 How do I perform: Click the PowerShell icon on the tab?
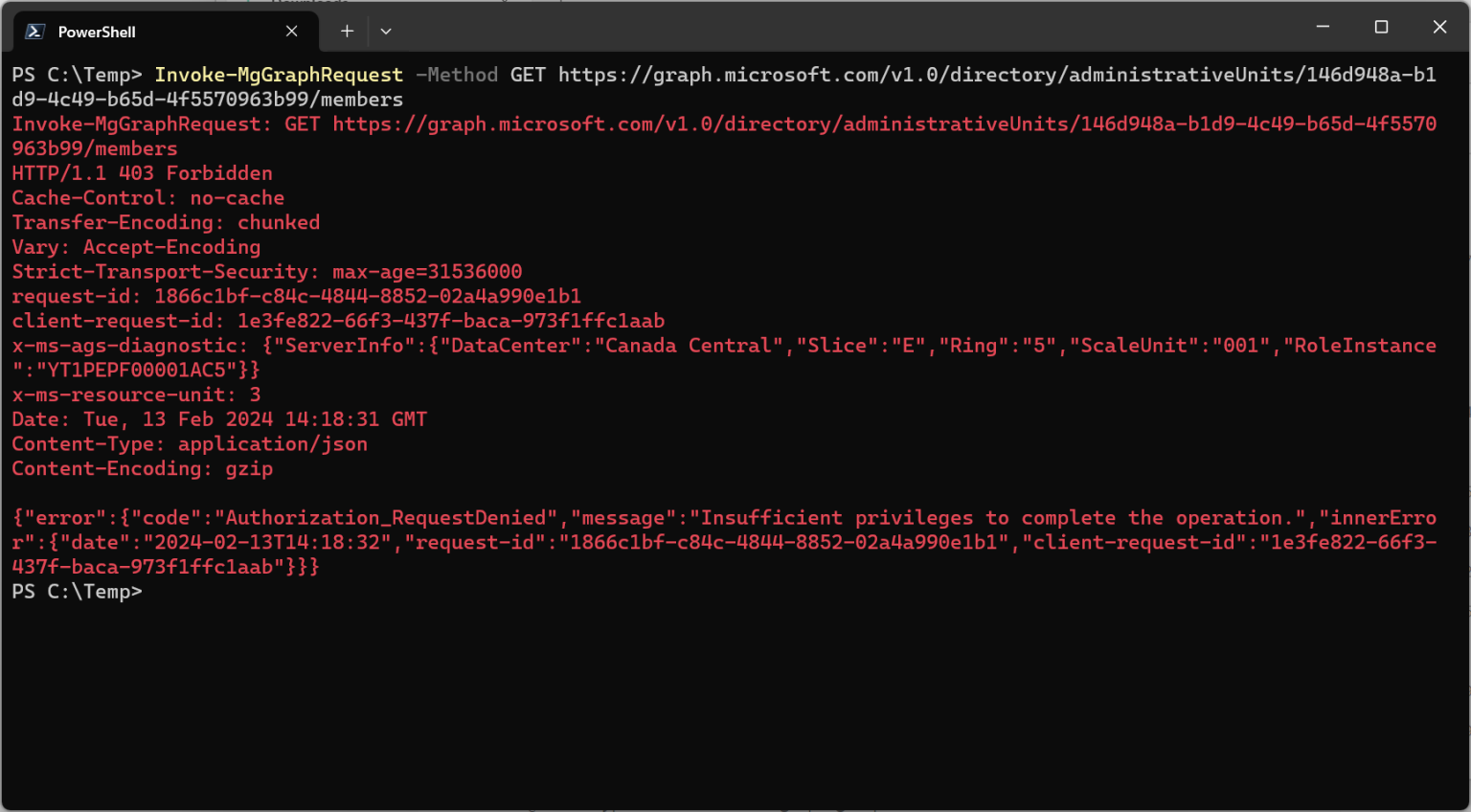[x=35, y=32]
